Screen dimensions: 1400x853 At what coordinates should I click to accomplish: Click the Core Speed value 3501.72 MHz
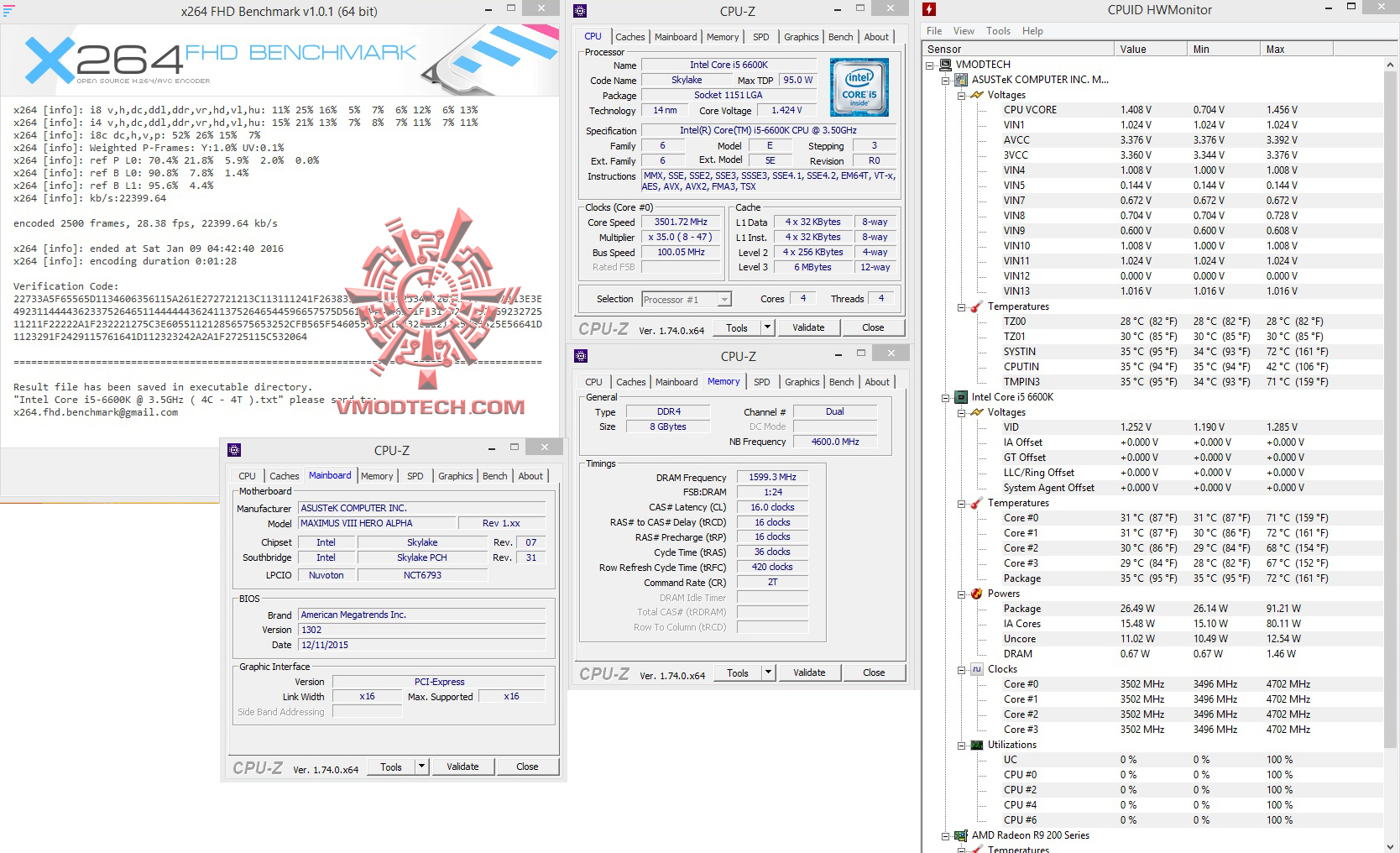pos(681,222)
